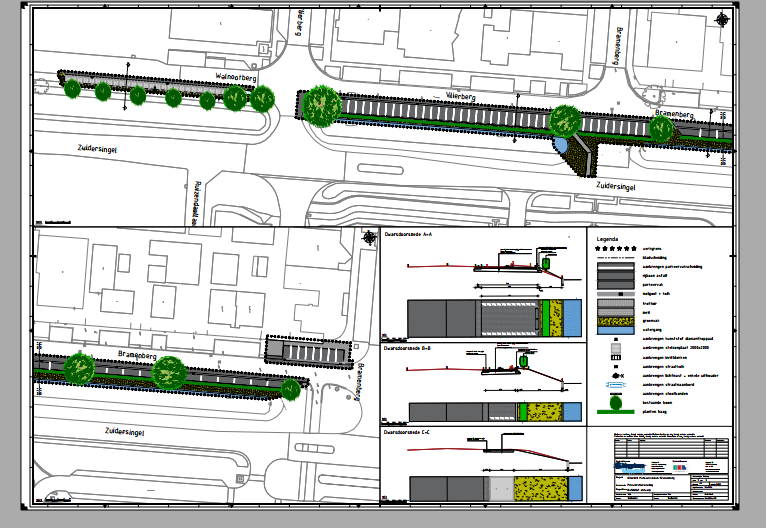Screen dimensions: 766x528
Task: Click the green tank symbol in section B-B
Action: [523, 358]
